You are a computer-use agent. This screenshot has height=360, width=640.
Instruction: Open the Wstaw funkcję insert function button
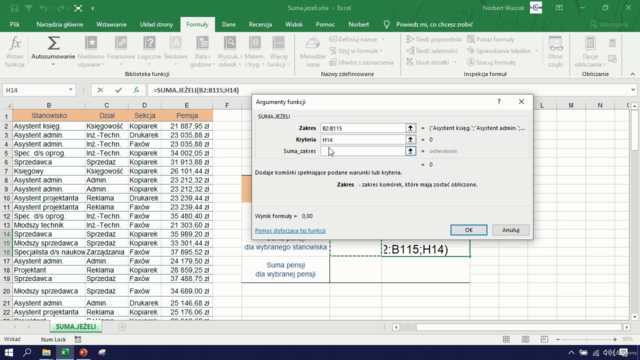(15, 51)
